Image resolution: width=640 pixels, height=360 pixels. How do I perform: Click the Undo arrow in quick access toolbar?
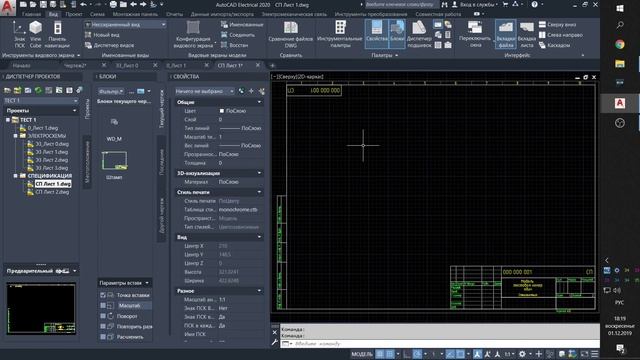[83, 4]
